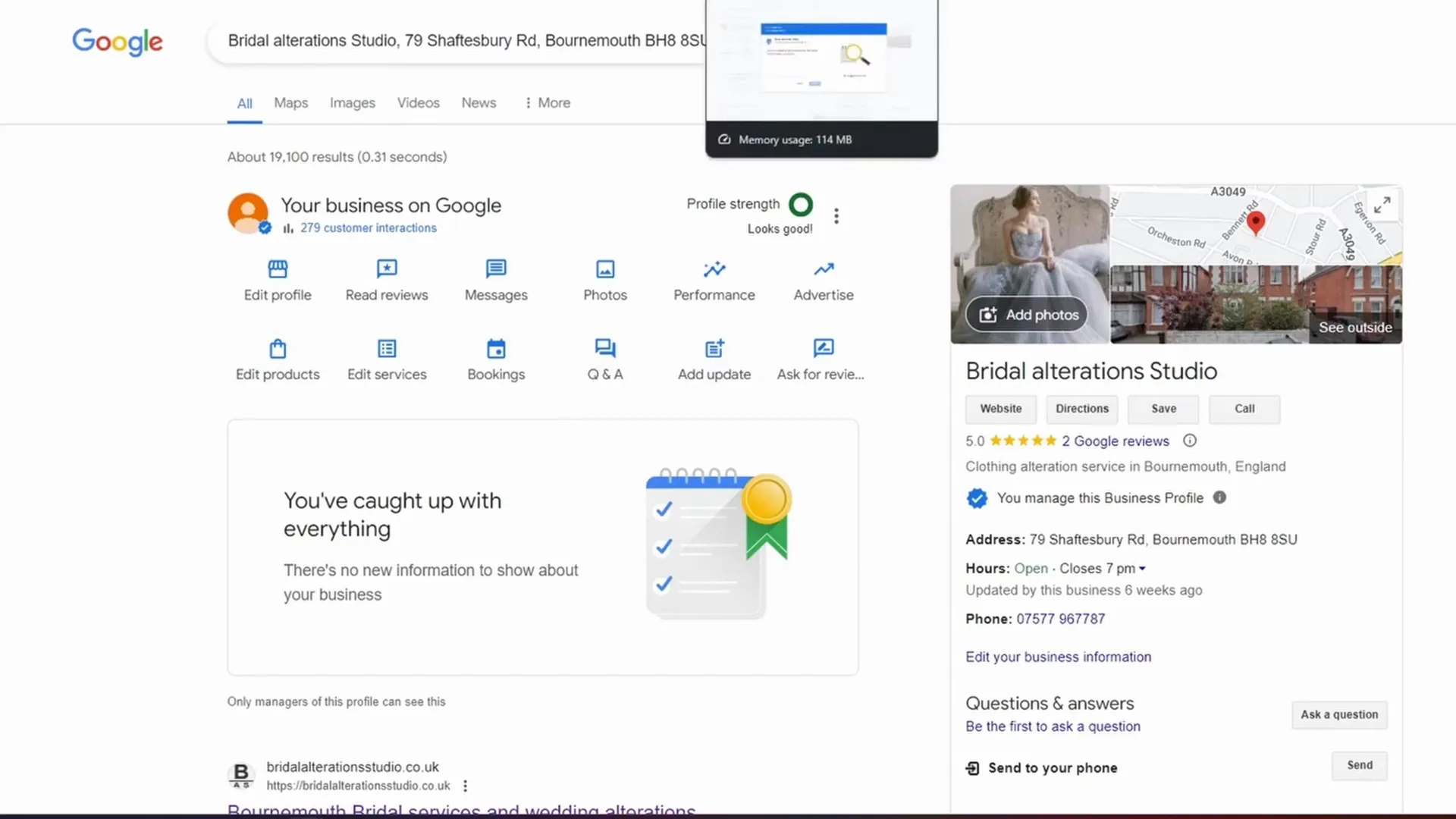Click the Add photos button

click(1027, 315)
